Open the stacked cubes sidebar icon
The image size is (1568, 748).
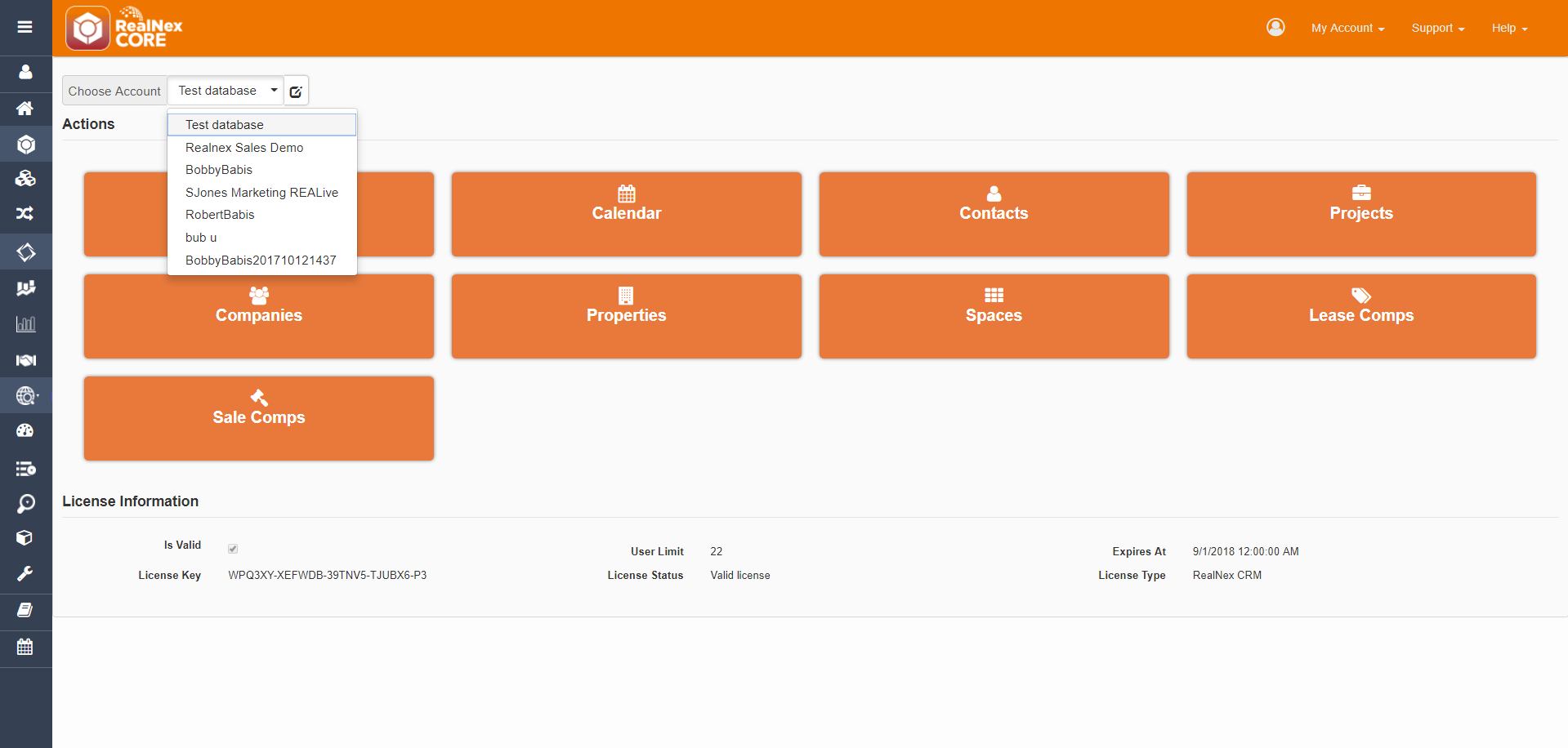point(25,178)
